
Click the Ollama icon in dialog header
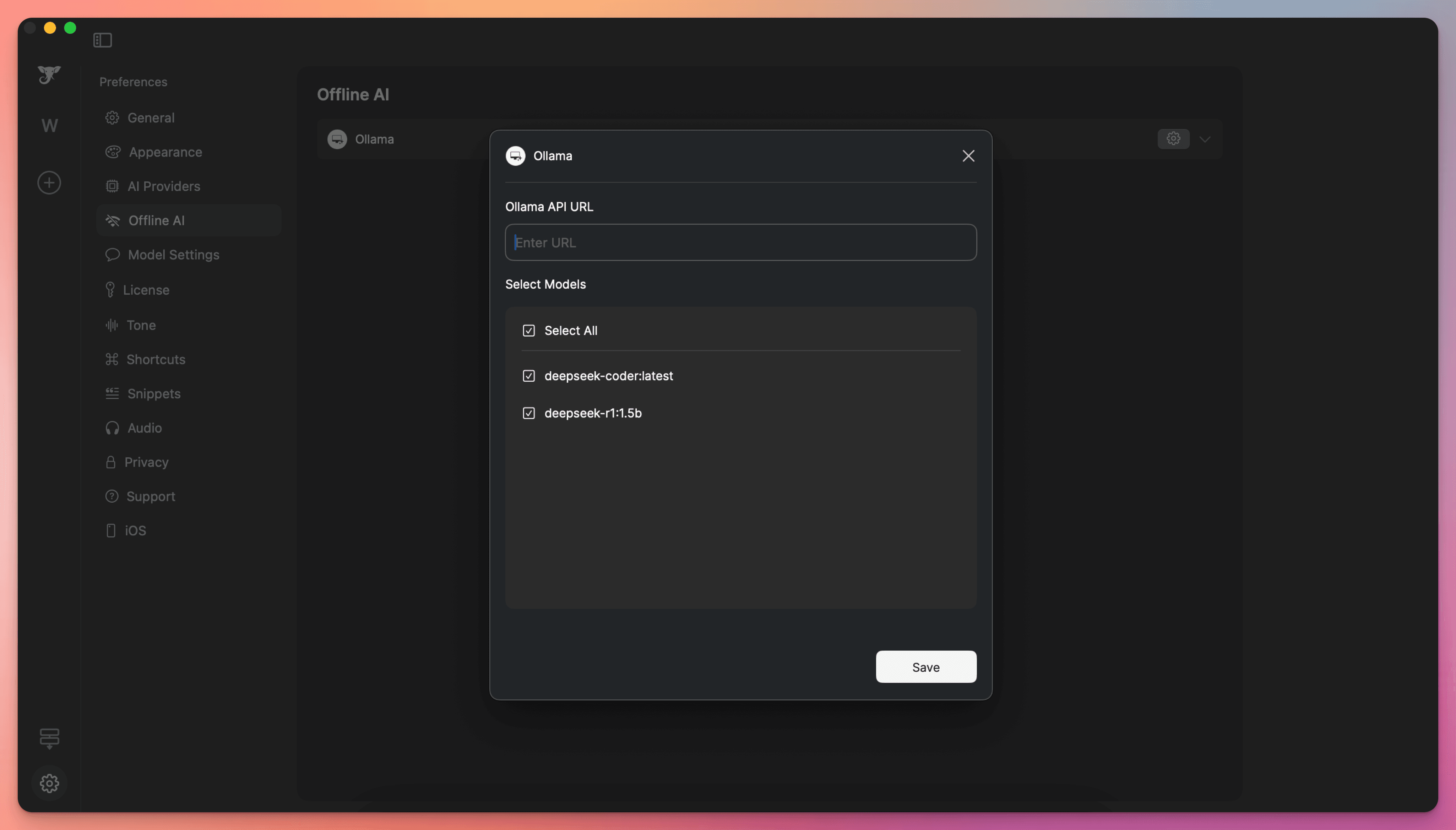click(515, 155)
